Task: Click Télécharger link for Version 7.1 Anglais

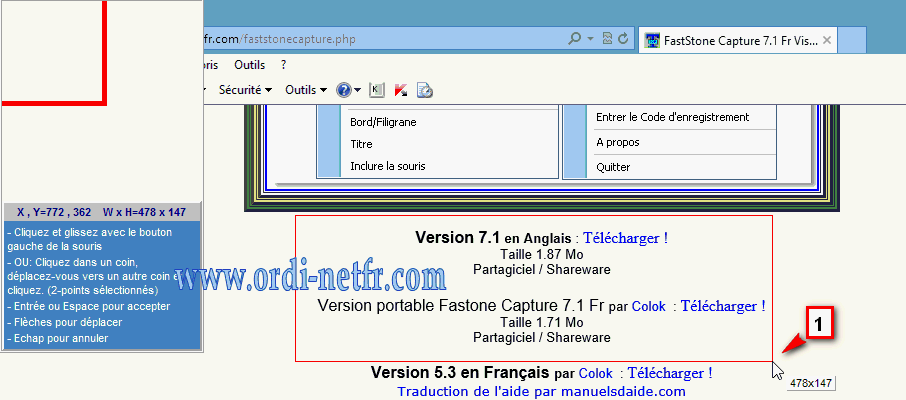Action: [x=625, y=238]
